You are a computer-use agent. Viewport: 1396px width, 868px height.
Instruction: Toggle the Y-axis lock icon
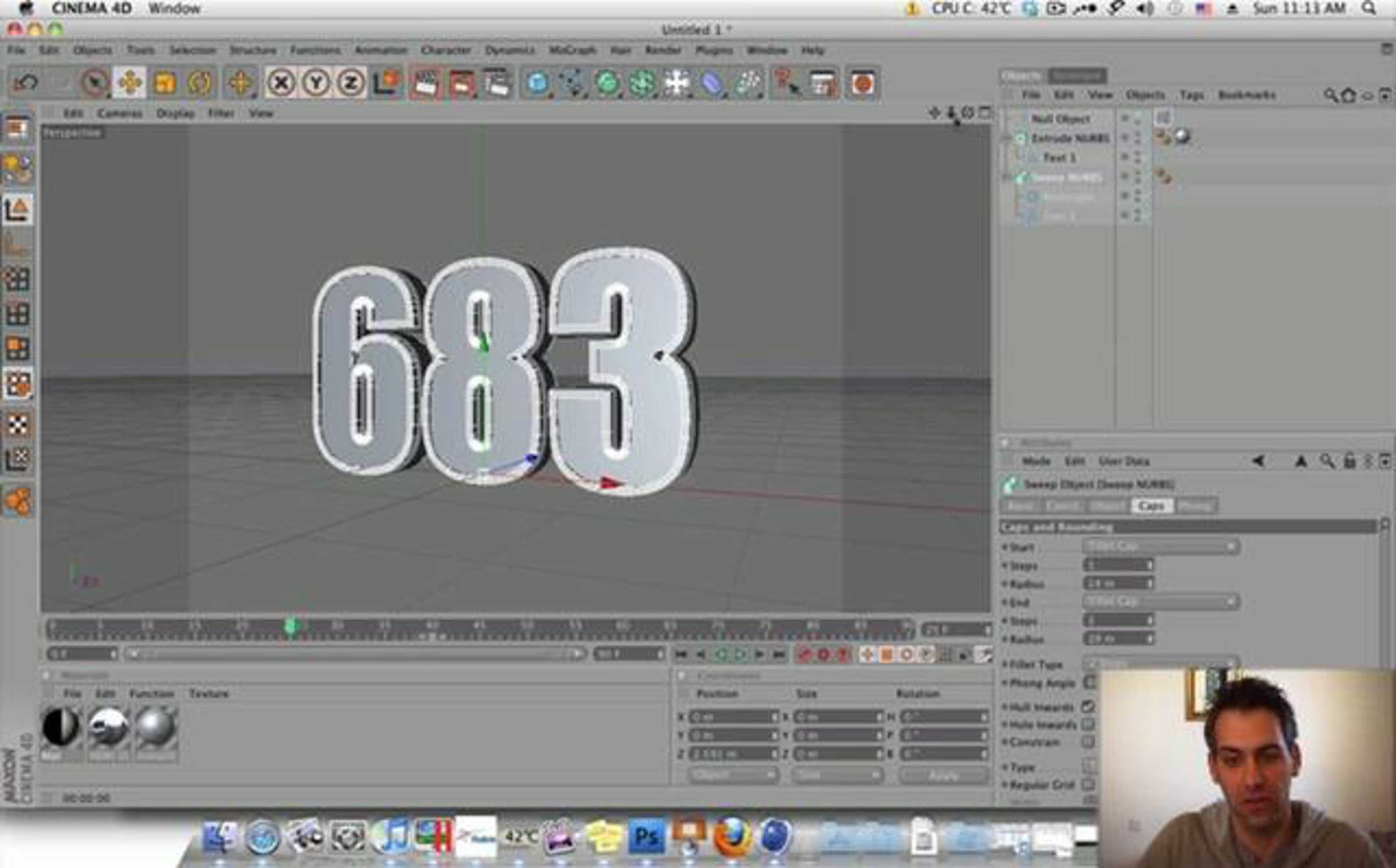pos(316,83)
